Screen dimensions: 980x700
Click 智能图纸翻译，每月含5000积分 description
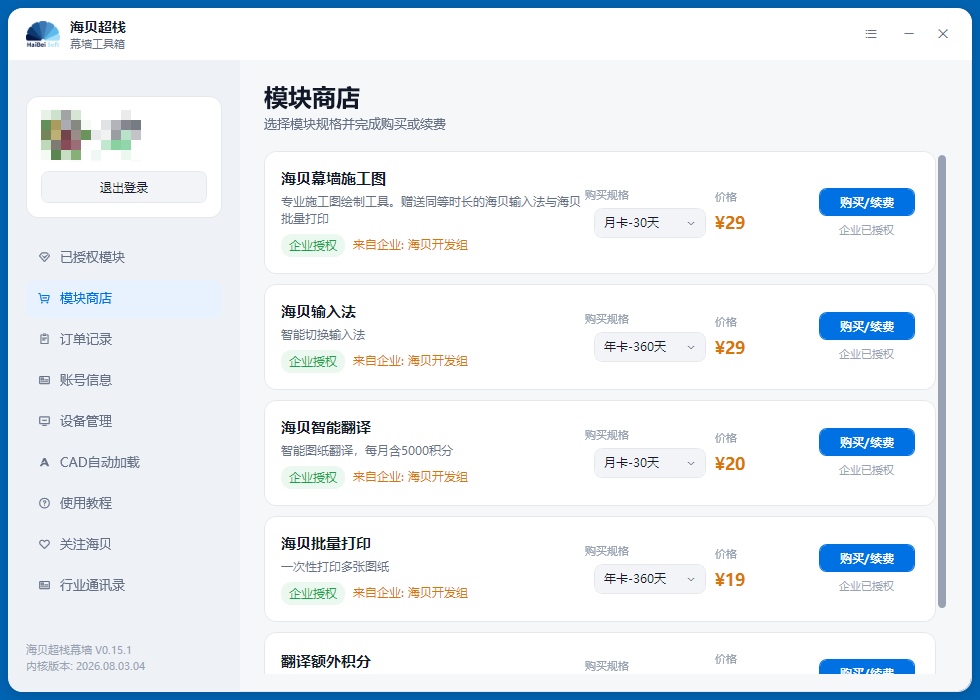(x=367, y=451)
